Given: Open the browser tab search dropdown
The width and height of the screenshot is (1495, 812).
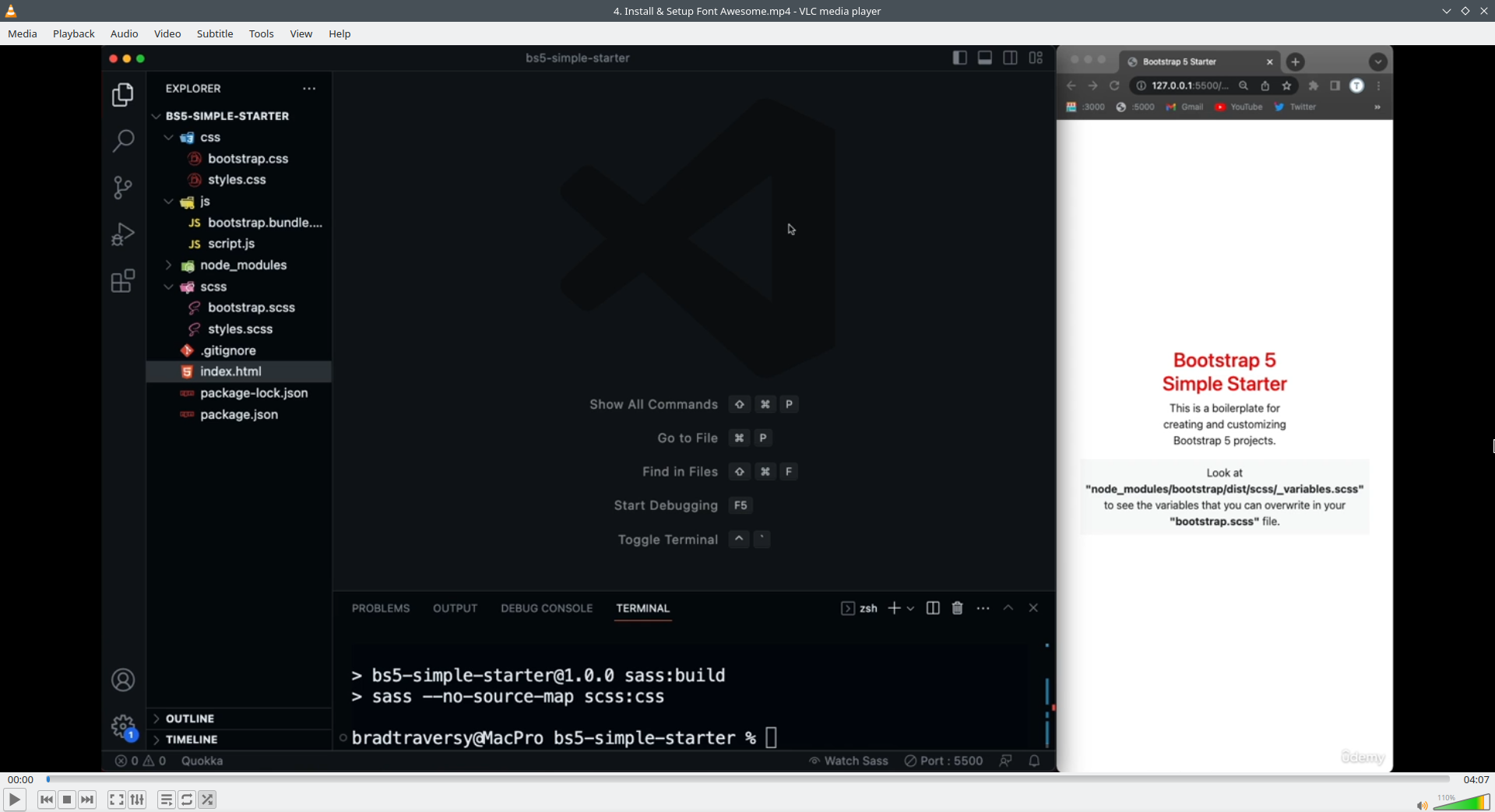Looking at the screenshot, I should click(x=1378, y=62).
